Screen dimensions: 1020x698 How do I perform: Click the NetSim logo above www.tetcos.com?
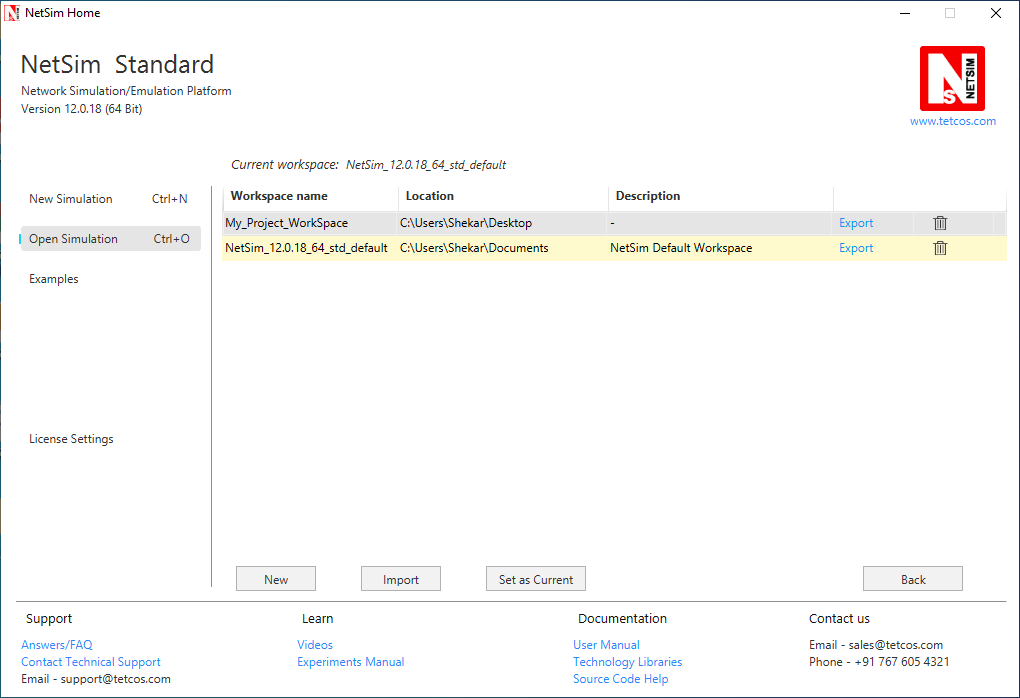pyautogui.click(x=951, y=78)
